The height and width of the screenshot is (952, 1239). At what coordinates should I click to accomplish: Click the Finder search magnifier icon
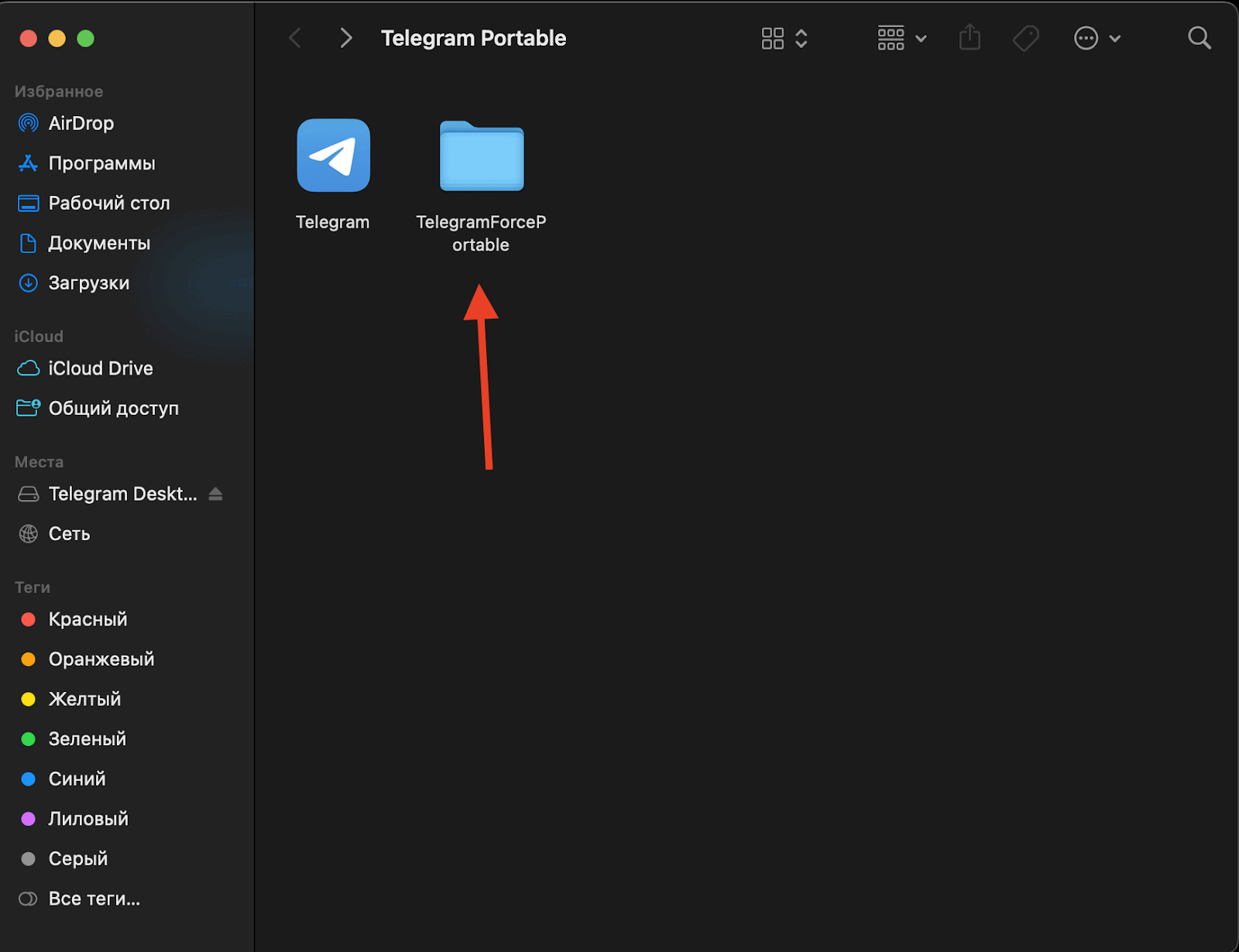(x=1199, y=38)
